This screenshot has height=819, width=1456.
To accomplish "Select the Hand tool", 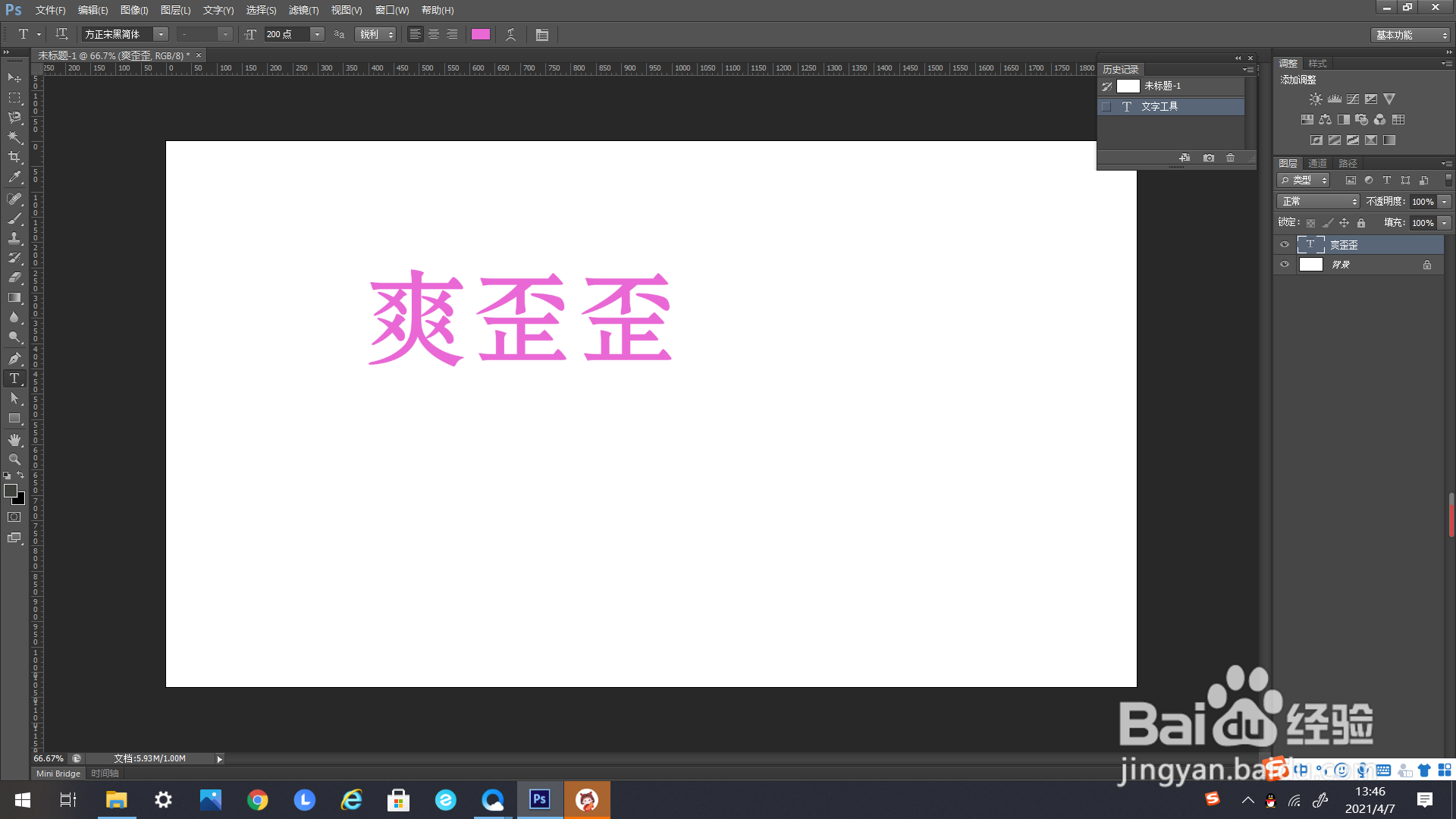I will tap(14, 440).
